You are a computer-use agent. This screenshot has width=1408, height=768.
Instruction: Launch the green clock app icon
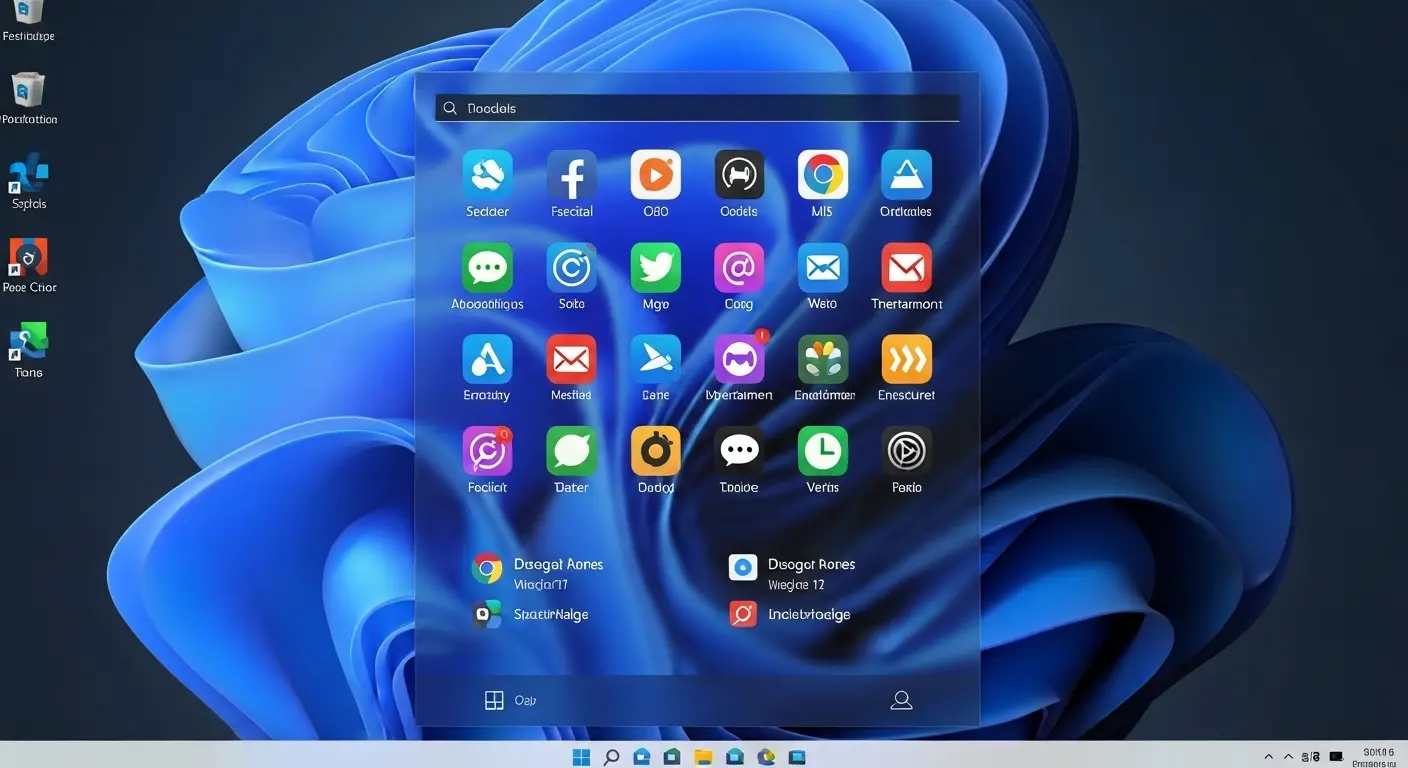pyautogui.click(x=823, y=451)
